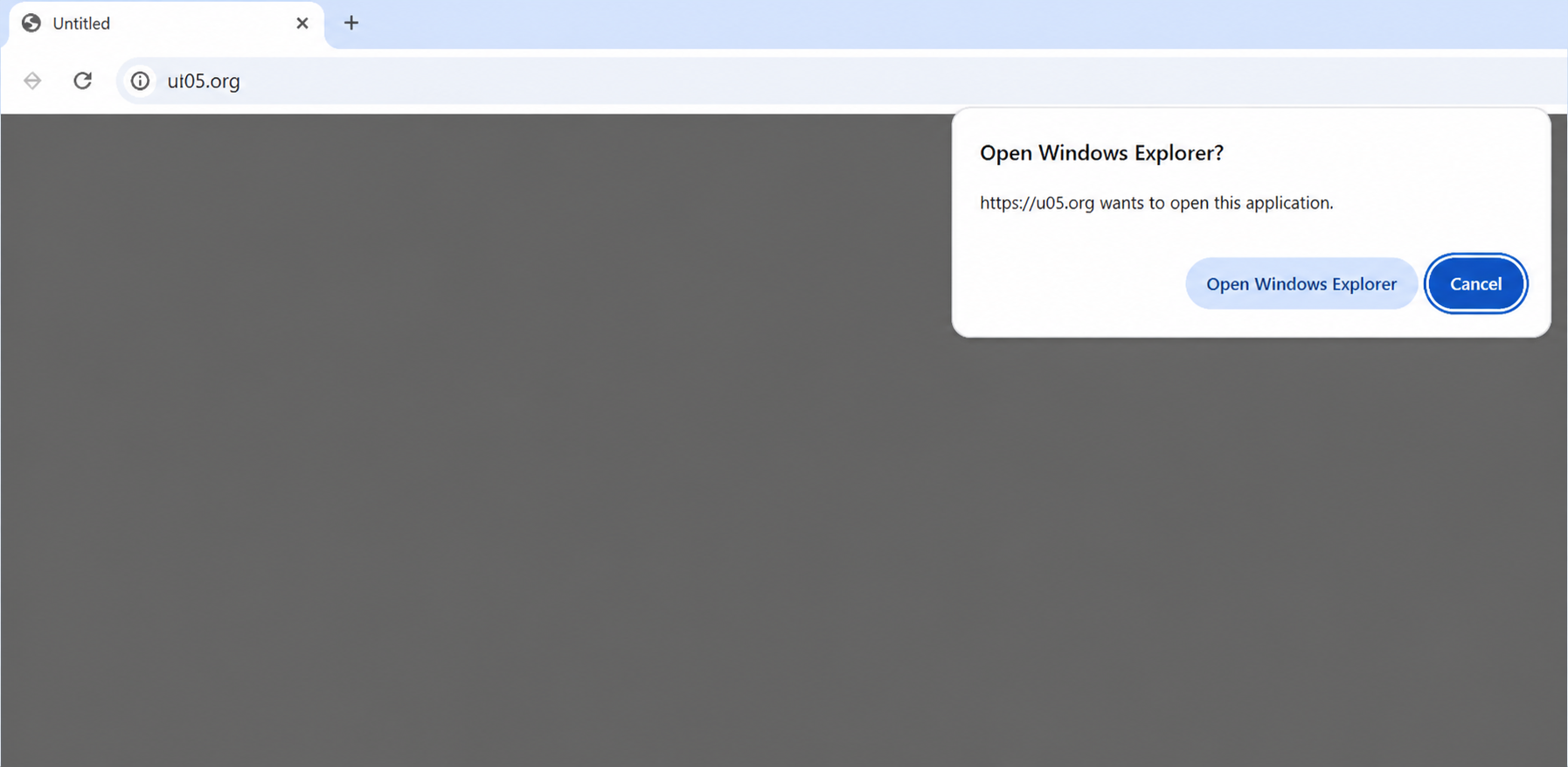Screen dimensions: 1568x767
Task: Reload the page with refresh icon
Action: 82,80
